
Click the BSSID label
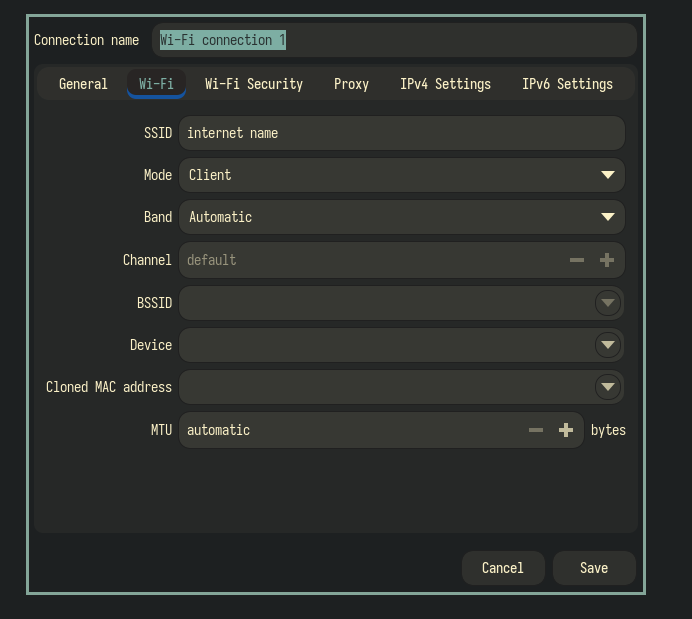tap(154, 303)
